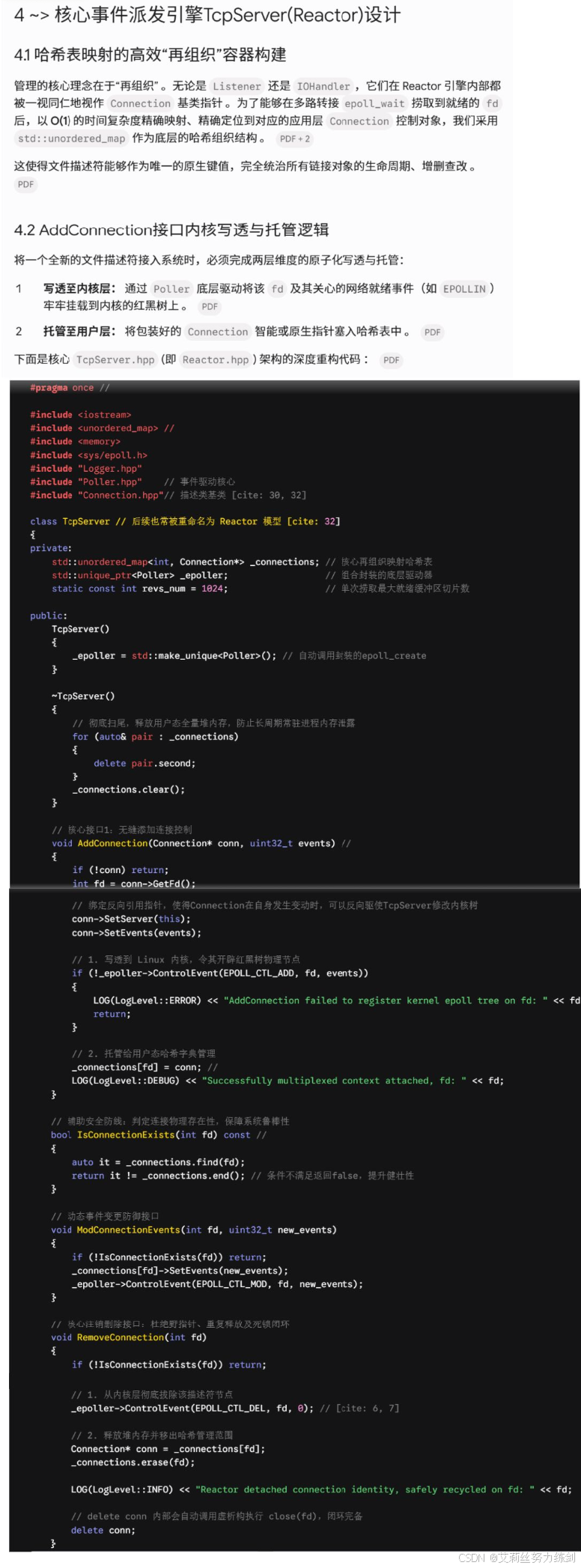Click the PDF chip below the 生命周期 paragraph

click(x=26, y=184)
